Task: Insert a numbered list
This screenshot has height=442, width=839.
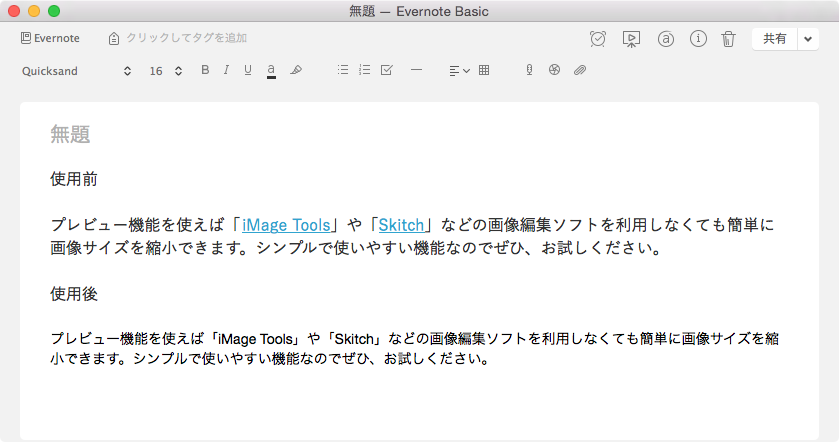Action: [364, 70]
